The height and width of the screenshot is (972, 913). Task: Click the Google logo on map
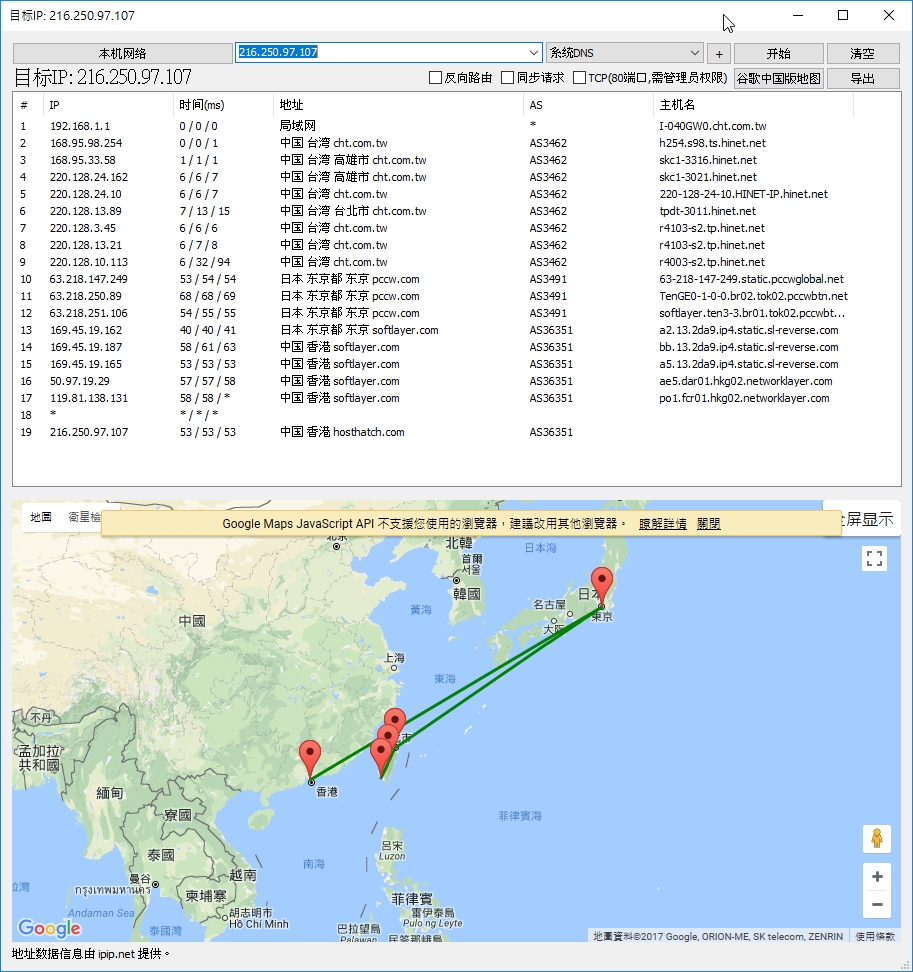(50, 928)
